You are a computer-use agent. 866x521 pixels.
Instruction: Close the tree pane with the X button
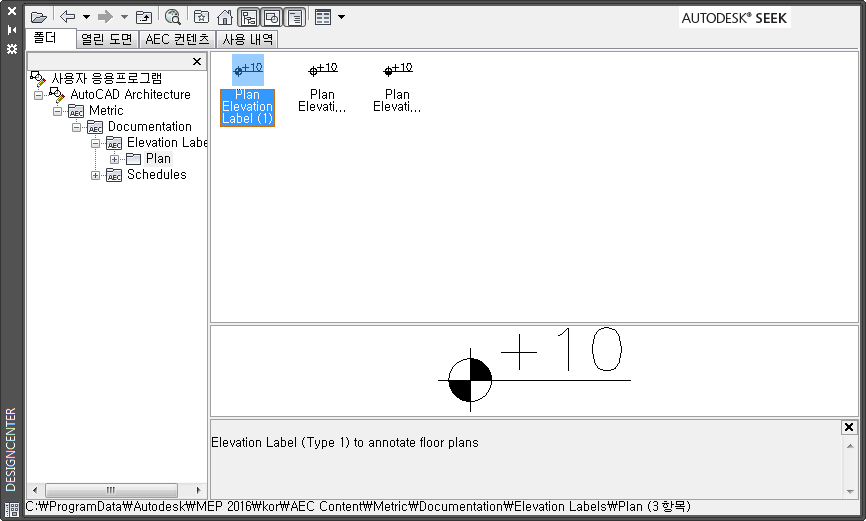(x=197, y=61)
